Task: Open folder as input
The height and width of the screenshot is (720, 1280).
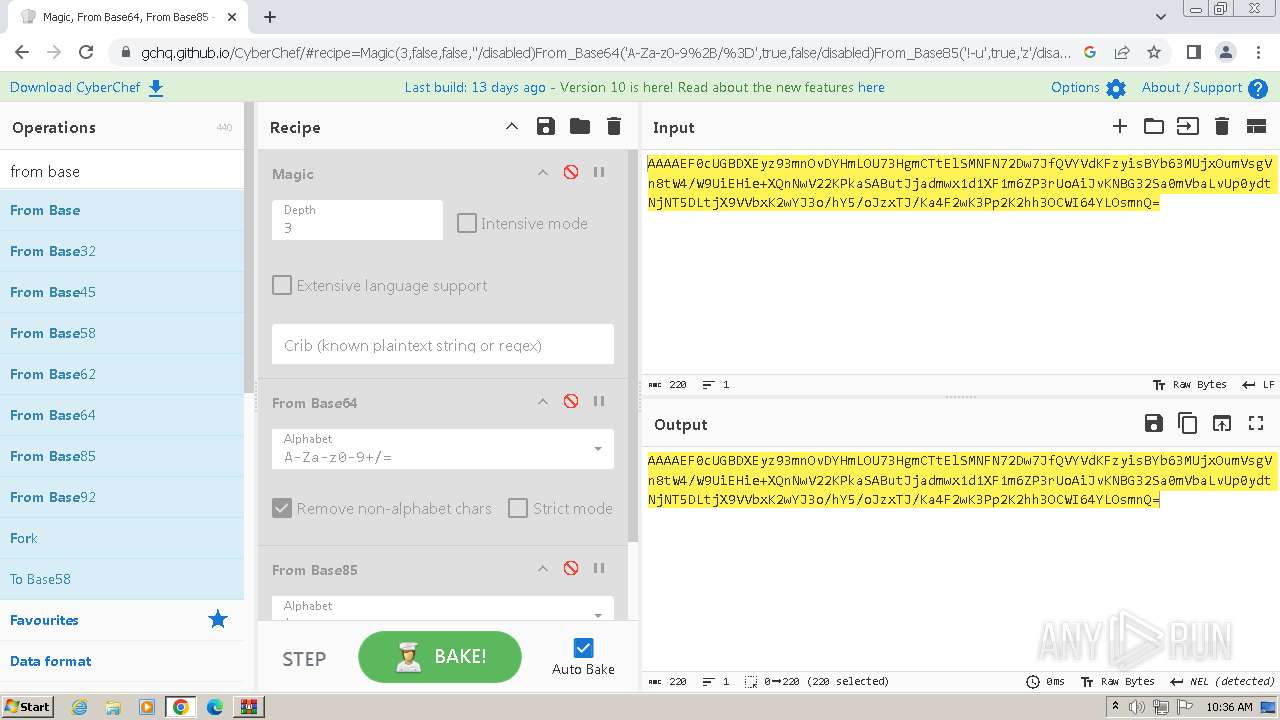Action: [x=1154, y=126]
